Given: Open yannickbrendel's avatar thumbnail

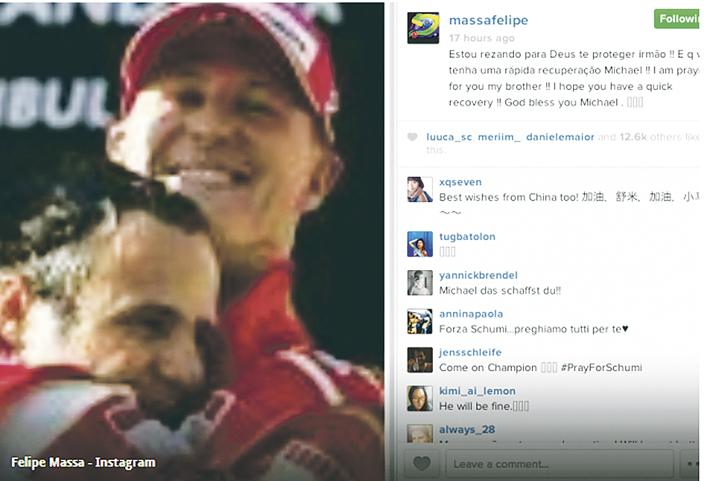Looking at the screenshot, I should pos(419,283).
